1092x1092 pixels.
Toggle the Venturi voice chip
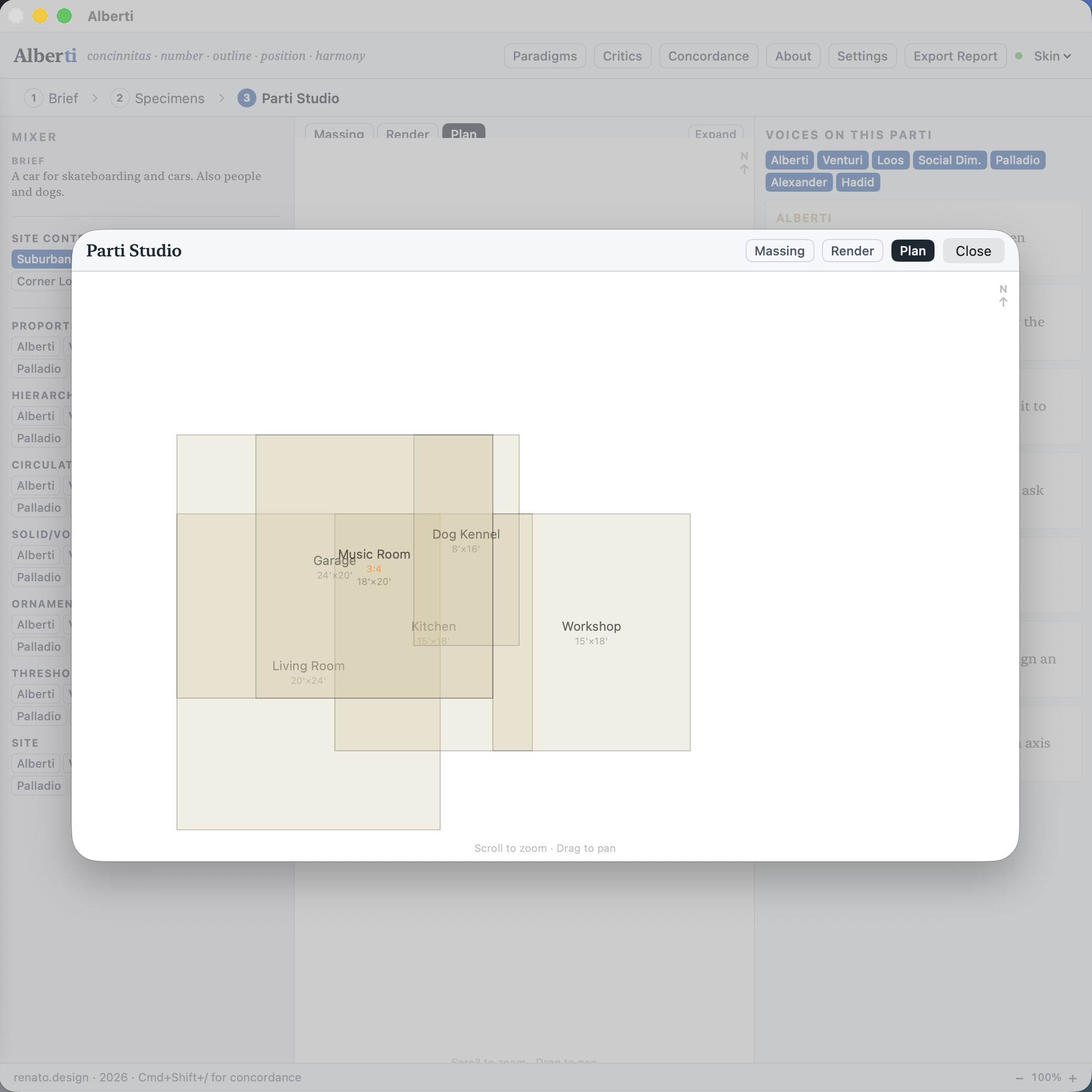point(842,160)
